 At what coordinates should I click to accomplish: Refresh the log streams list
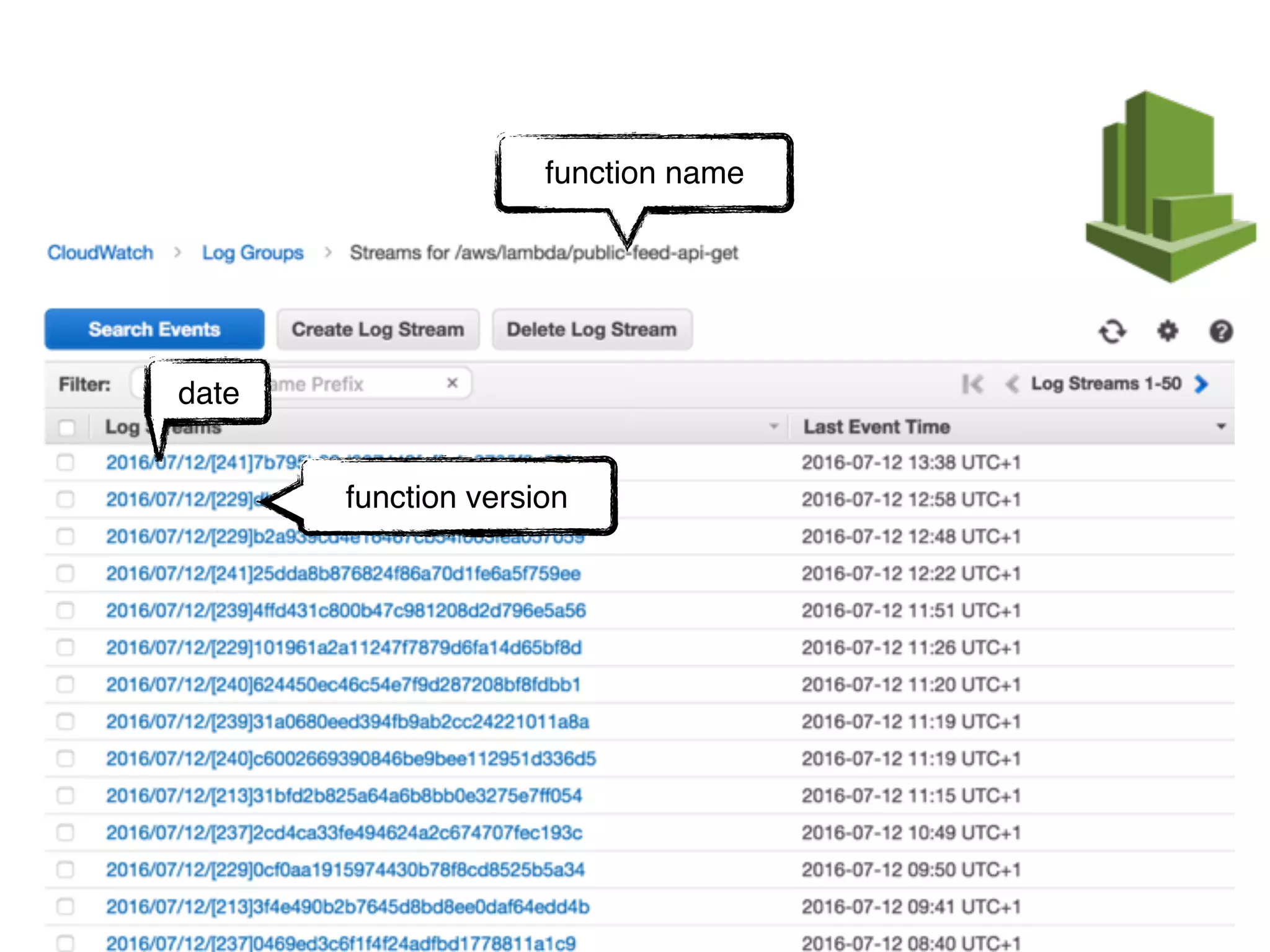1112,331
